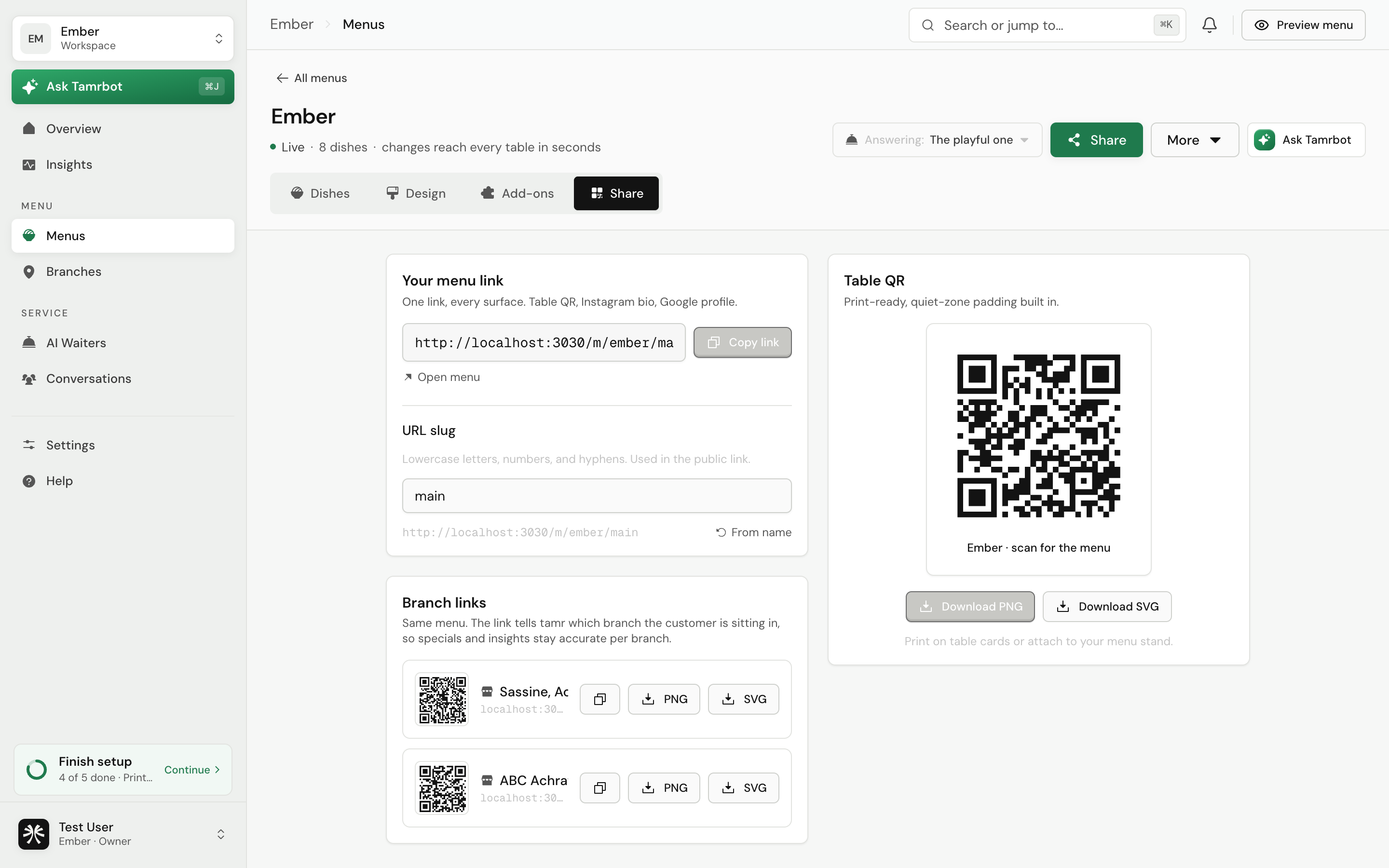Download the table QR as PNG
The width and height of the screenshot is (1389, 868).
pyautogui.click(x=970, y=607)
